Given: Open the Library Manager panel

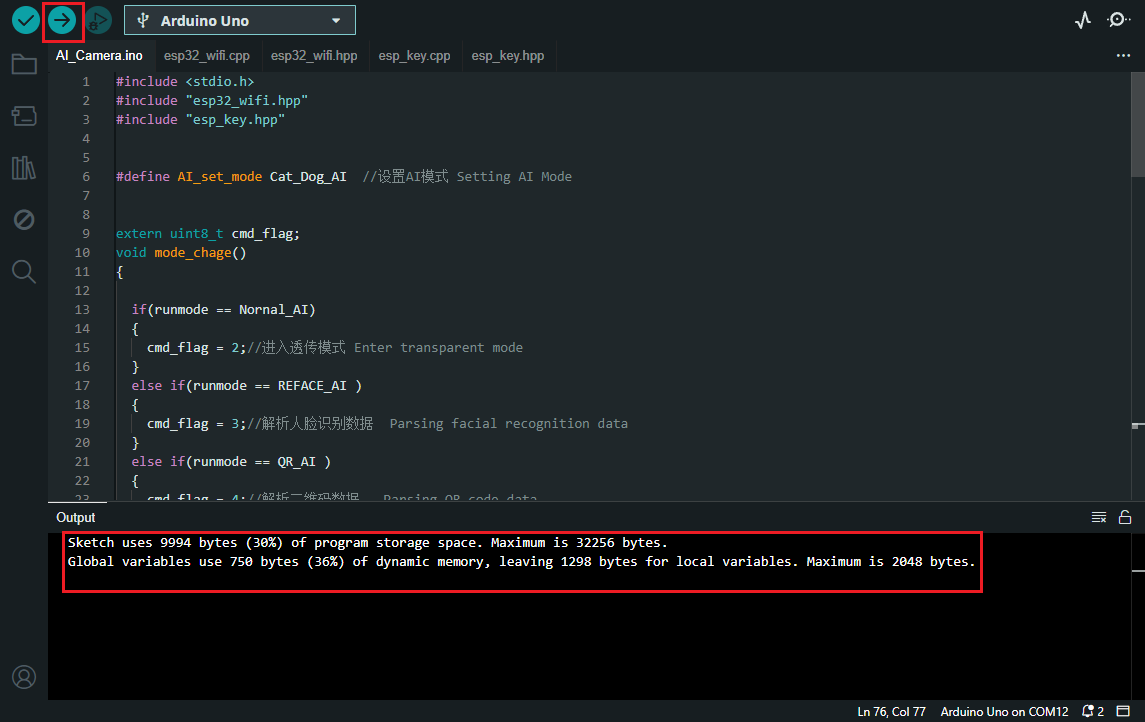Looking at the screenshot, I should (24, 168).
